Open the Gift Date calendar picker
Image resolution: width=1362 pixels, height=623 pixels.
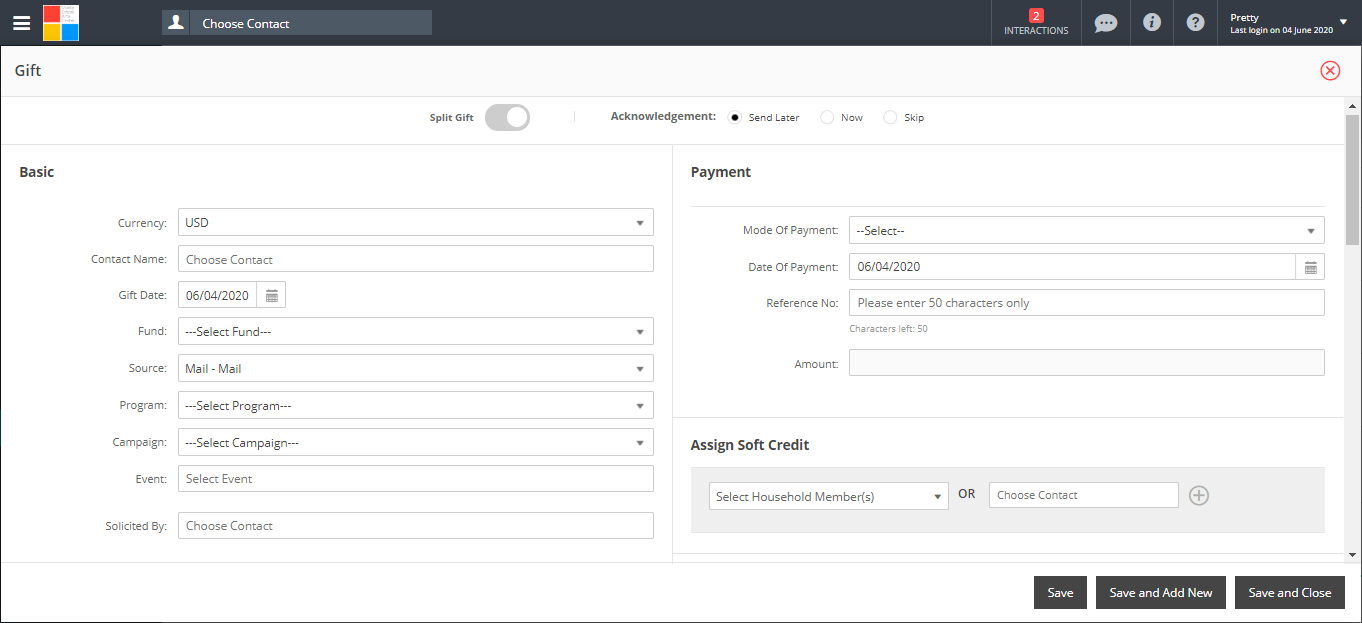pyautogui.click(x=272, y=295)
